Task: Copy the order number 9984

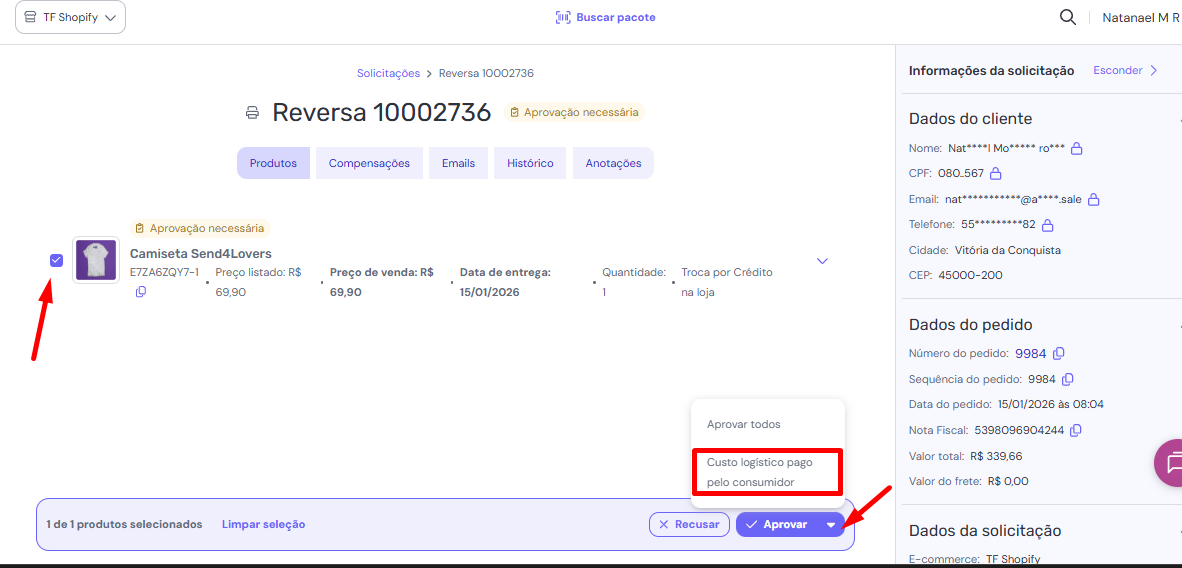Action: (x=1059, y=353)
